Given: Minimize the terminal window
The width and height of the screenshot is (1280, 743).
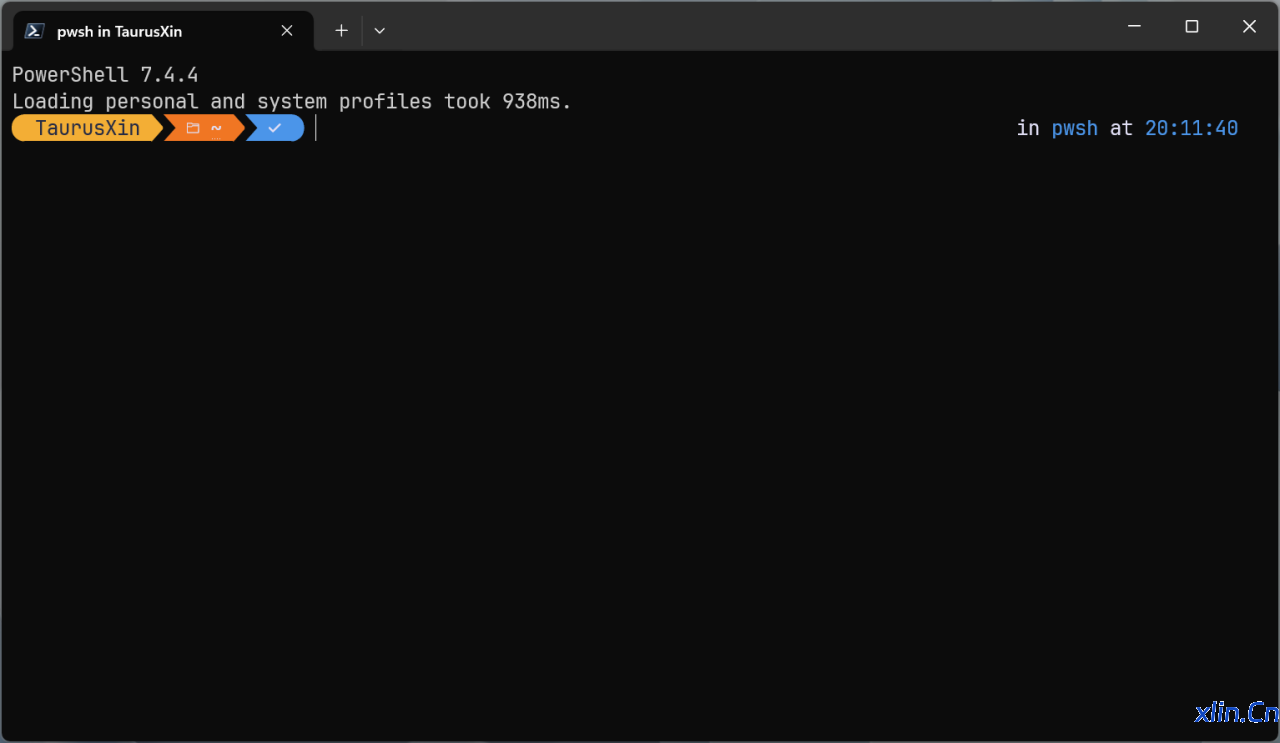Looking at the screenshot, I should click(1134, 27).
